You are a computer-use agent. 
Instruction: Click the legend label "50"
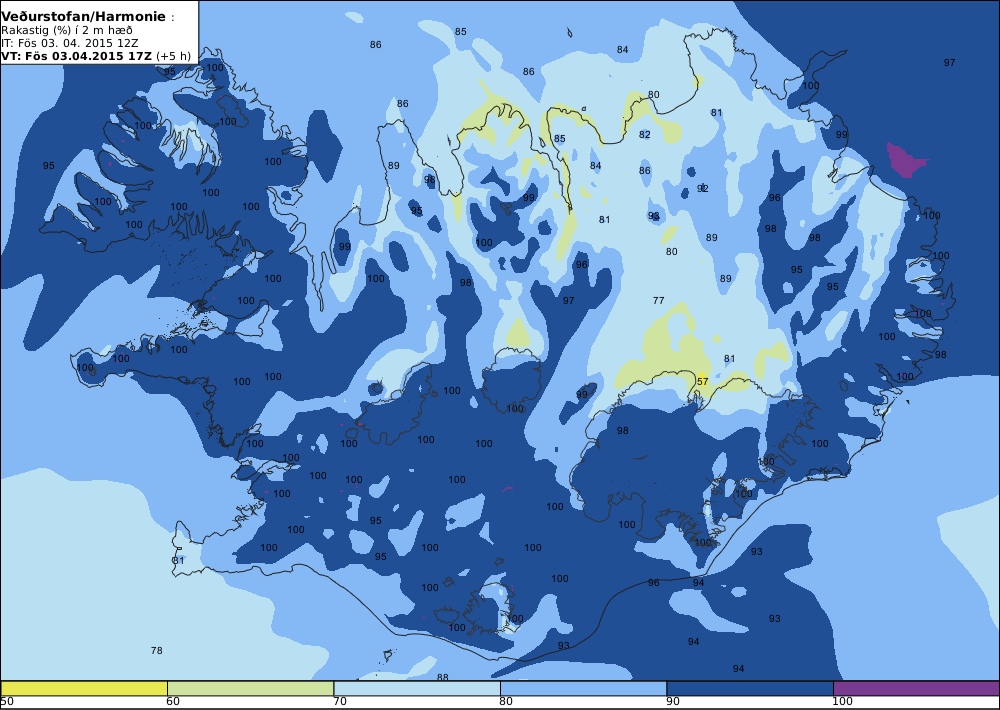pyautogui.click(x=7, y=702)
